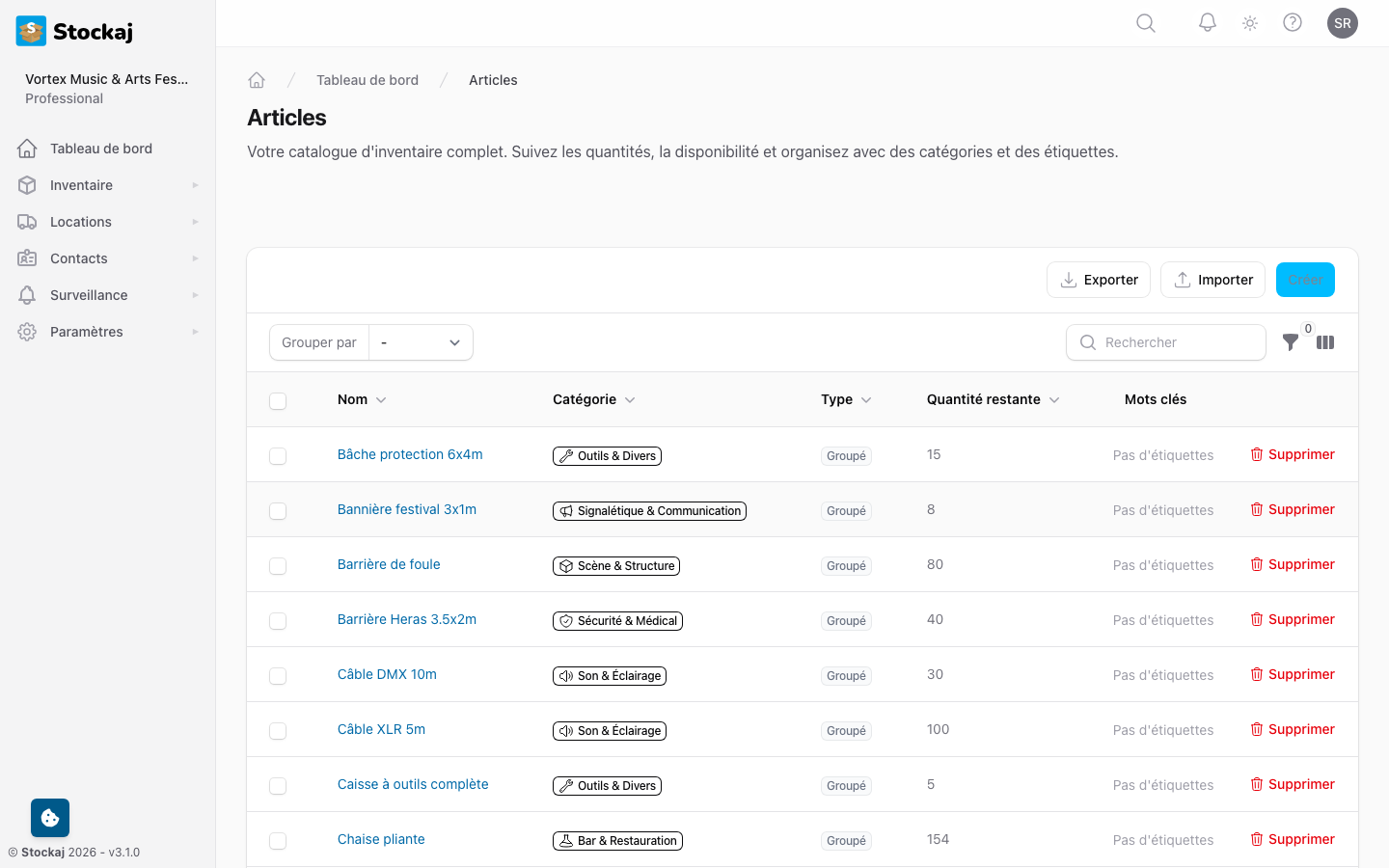Click the SR avatar icon
Image resolution: width=1389 pixels, height=868 pixels.
coord(1343,22)
